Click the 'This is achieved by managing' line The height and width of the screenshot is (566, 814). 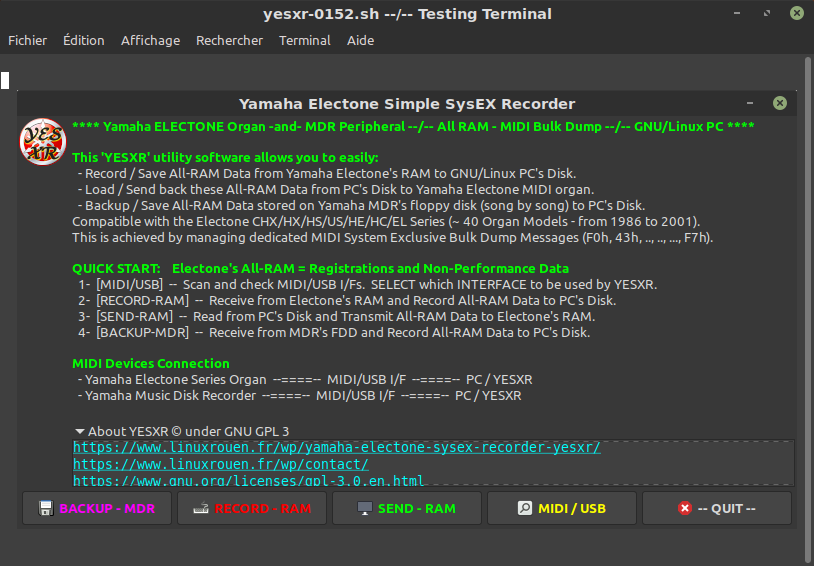tap(393, 238)
